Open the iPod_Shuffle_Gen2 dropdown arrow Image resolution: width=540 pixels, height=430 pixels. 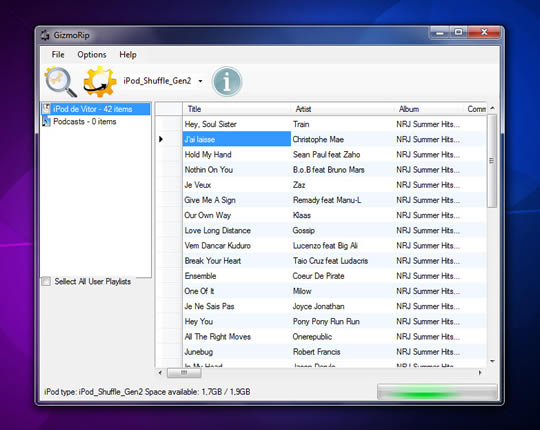pos(200,81)
